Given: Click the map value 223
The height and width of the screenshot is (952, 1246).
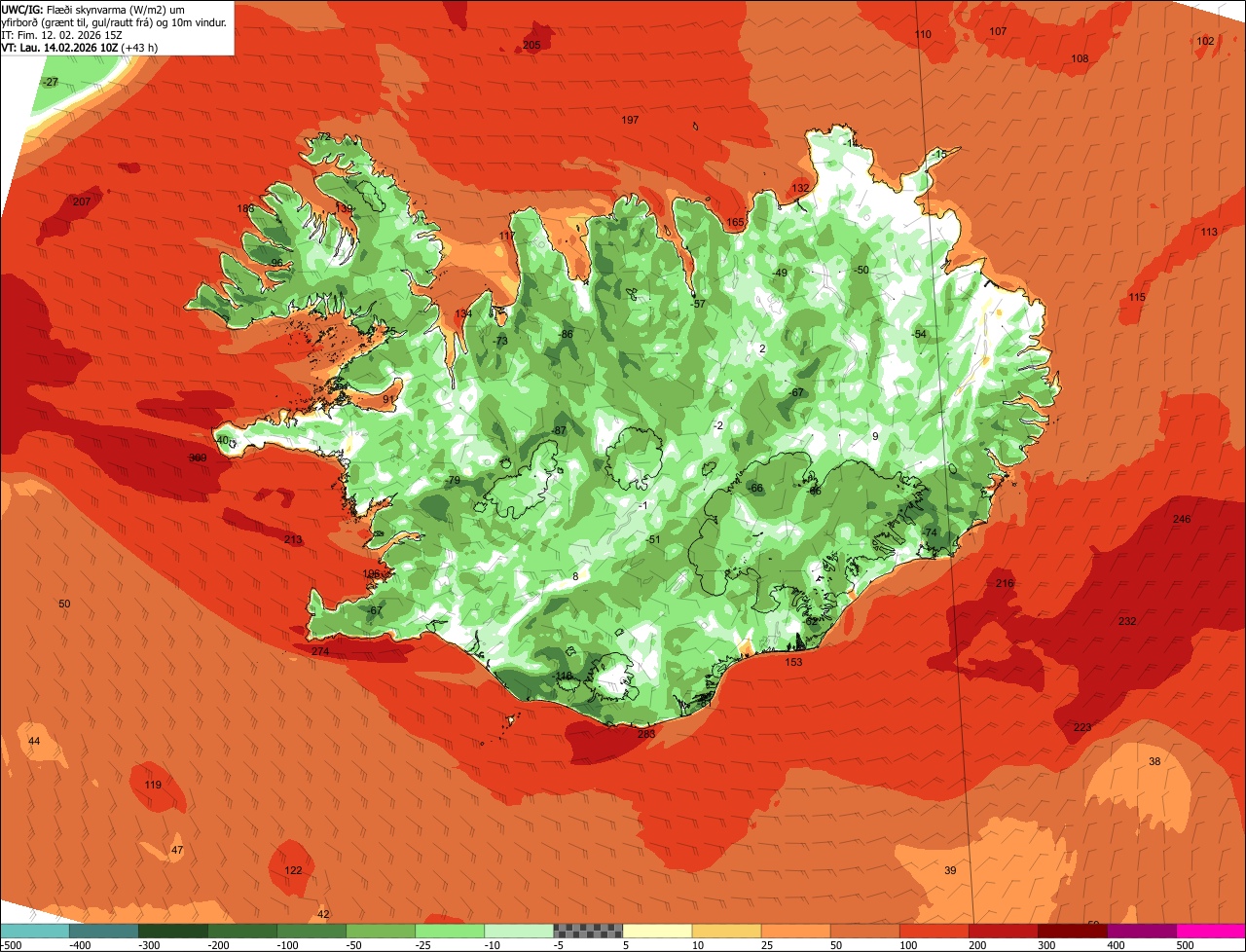Looking at the screenshot, I should pos(1082,728).
